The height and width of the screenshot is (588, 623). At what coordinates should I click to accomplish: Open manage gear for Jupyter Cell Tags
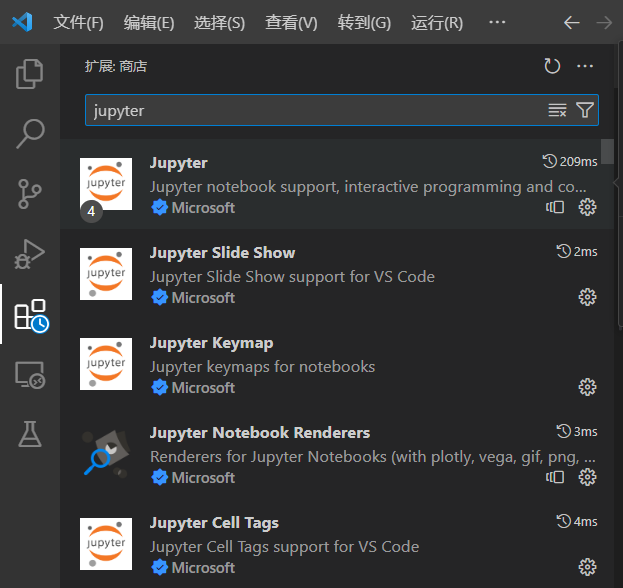[x=587, y=567]
